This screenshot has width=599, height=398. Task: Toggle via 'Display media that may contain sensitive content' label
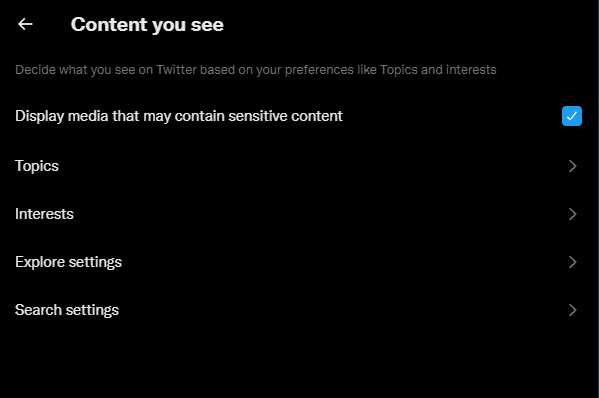178,116
